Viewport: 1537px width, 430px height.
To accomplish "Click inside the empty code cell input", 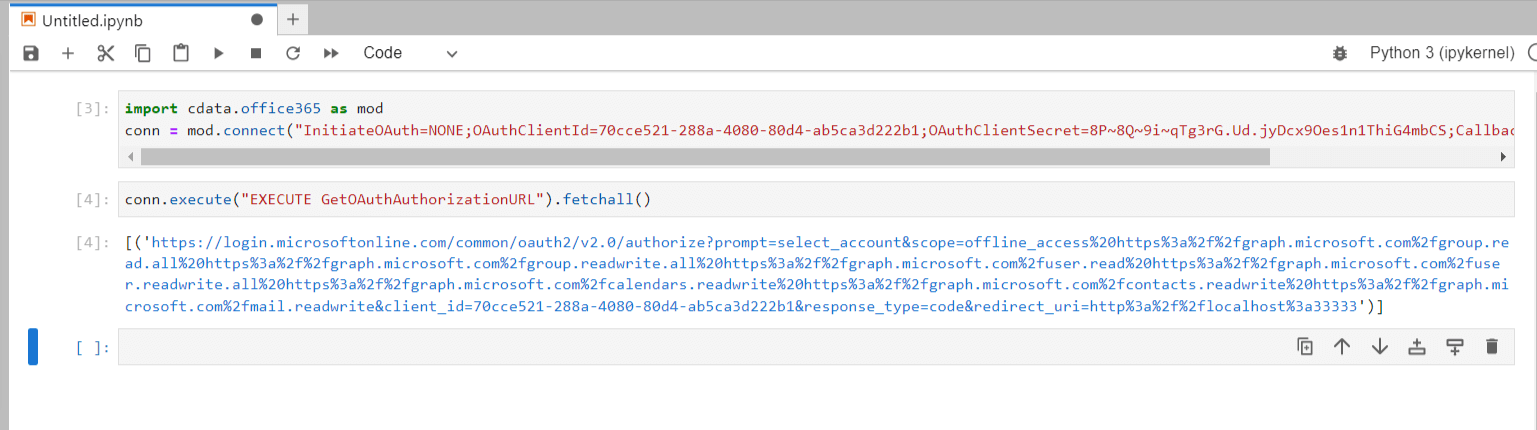I will 700,347.
